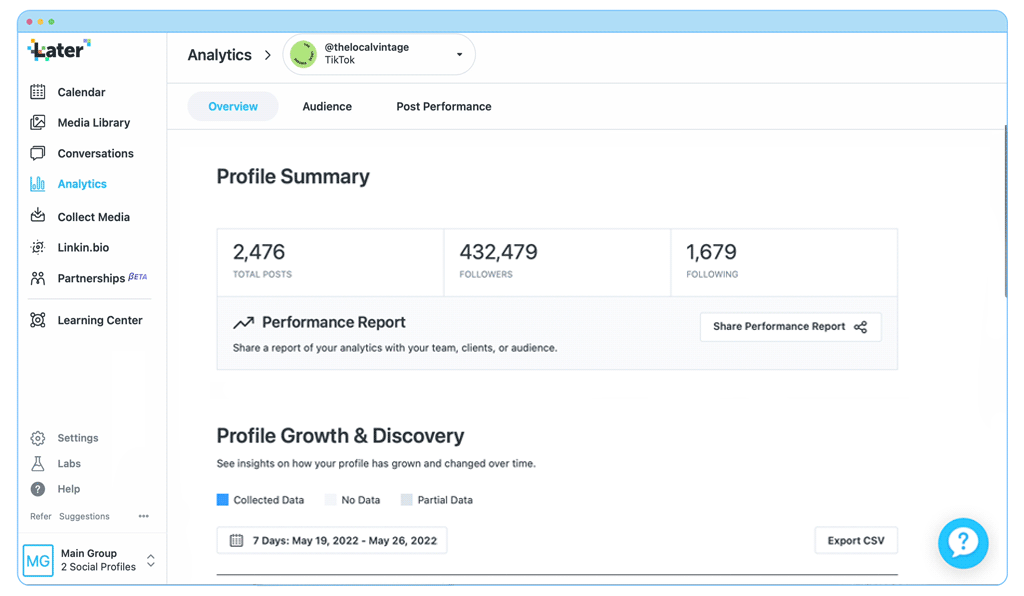
Task: Click the Collect Media download icon
Action: pos(38,215)
